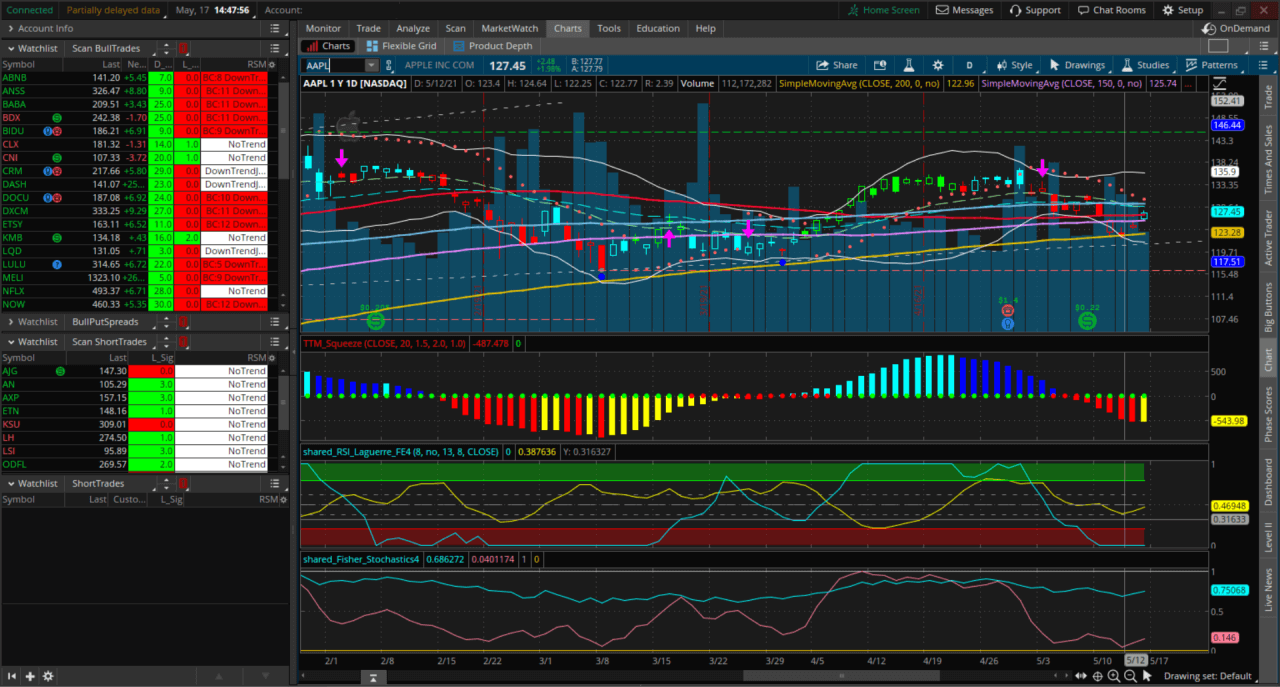1280x687 pixels.
Task: Switch to the Trade tab
Action: tap(368, 28)
